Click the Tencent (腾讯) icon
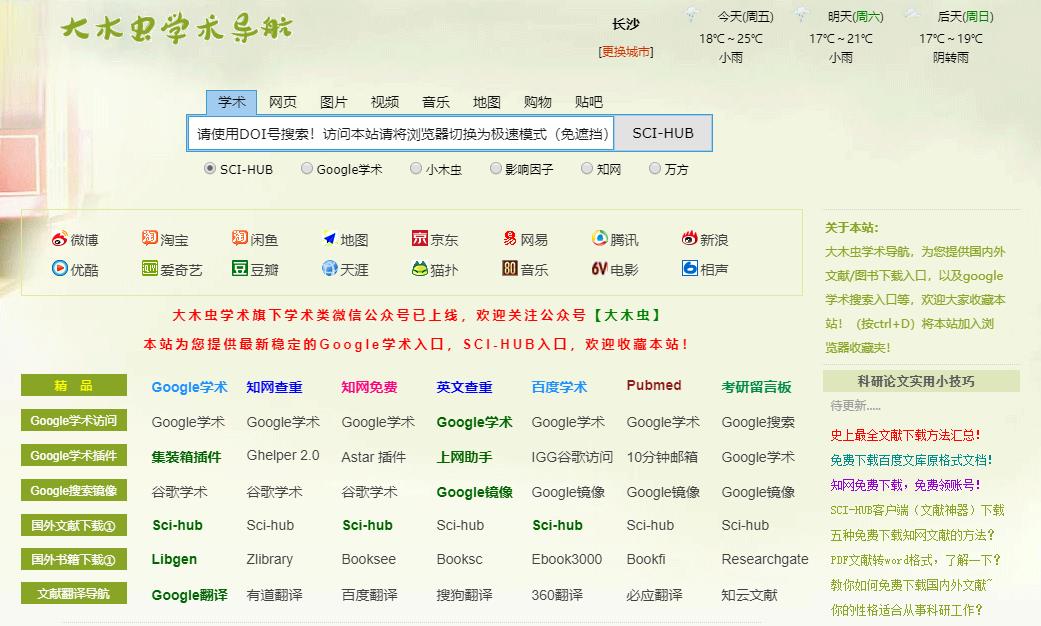 click(x=597, y=239)
